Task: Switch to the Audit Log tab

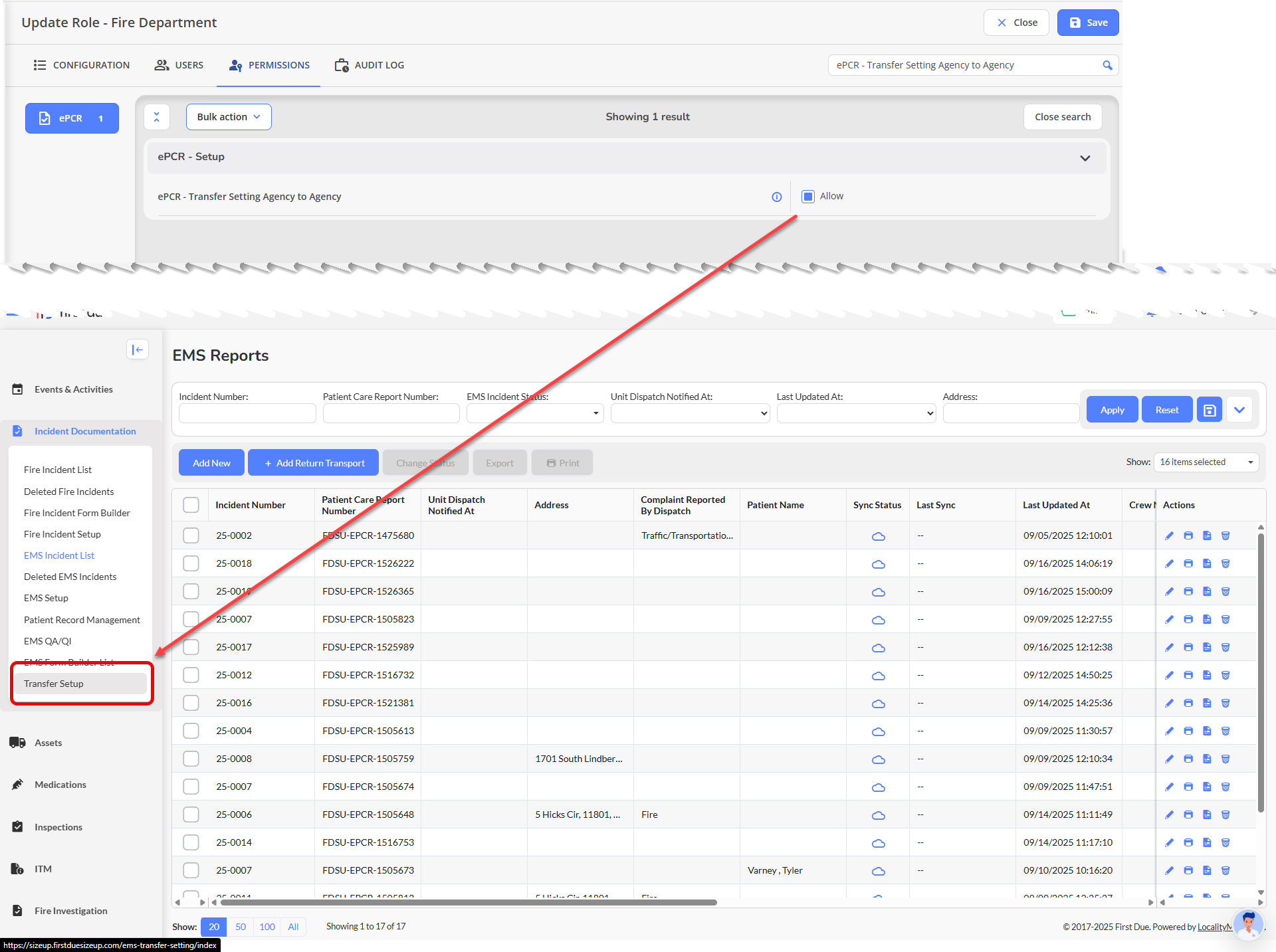Action: [370, 65]
